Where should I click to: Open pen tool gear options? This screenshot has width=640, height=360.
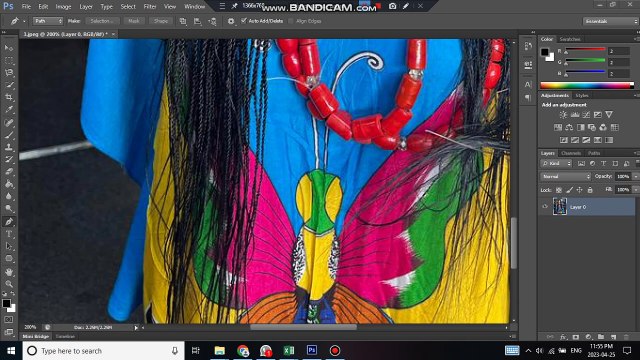(231, 21)
